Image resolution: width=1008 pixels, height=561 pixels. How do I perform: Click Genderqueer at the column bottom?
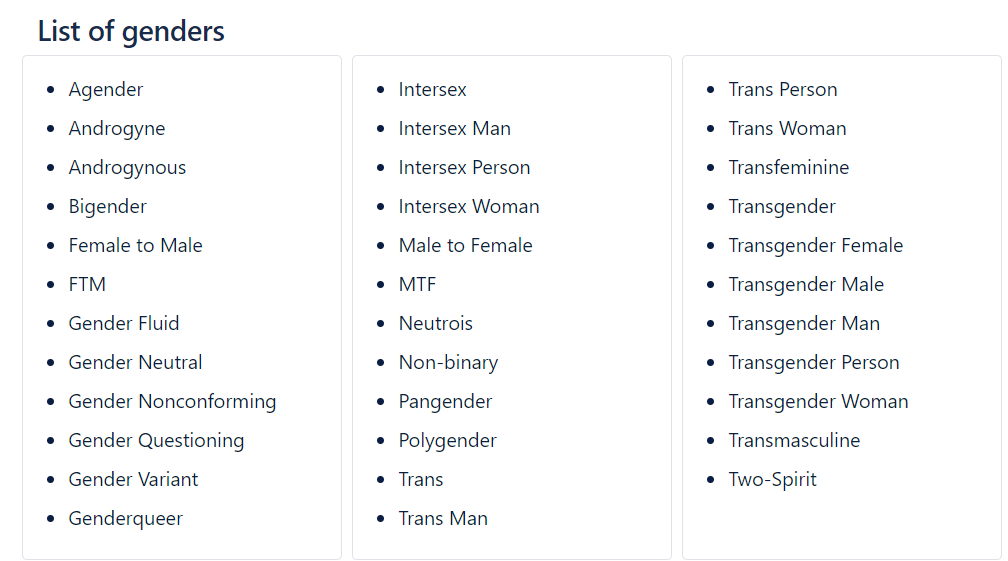(x=126, y=519)
